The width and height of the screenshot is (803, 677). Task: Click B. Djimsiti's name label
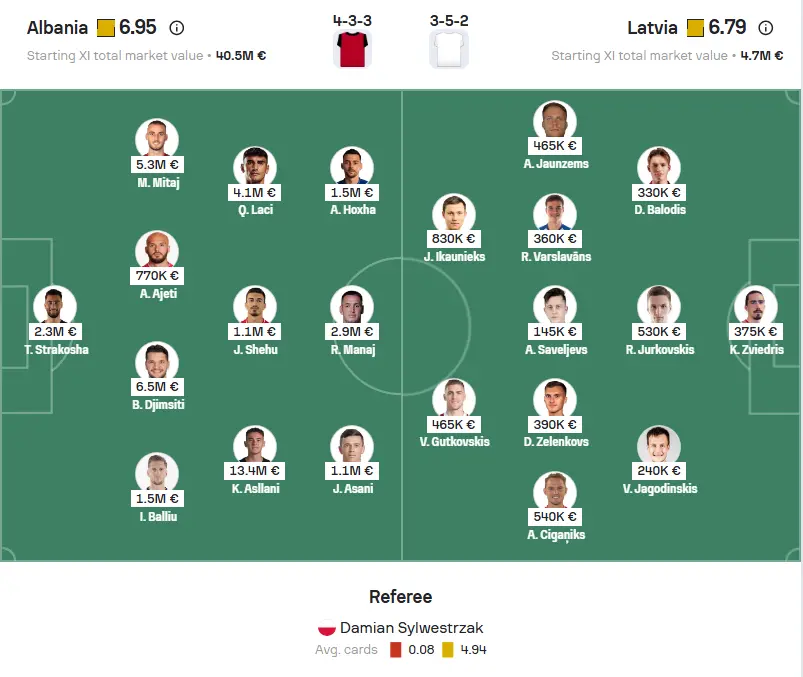point(158,405)
